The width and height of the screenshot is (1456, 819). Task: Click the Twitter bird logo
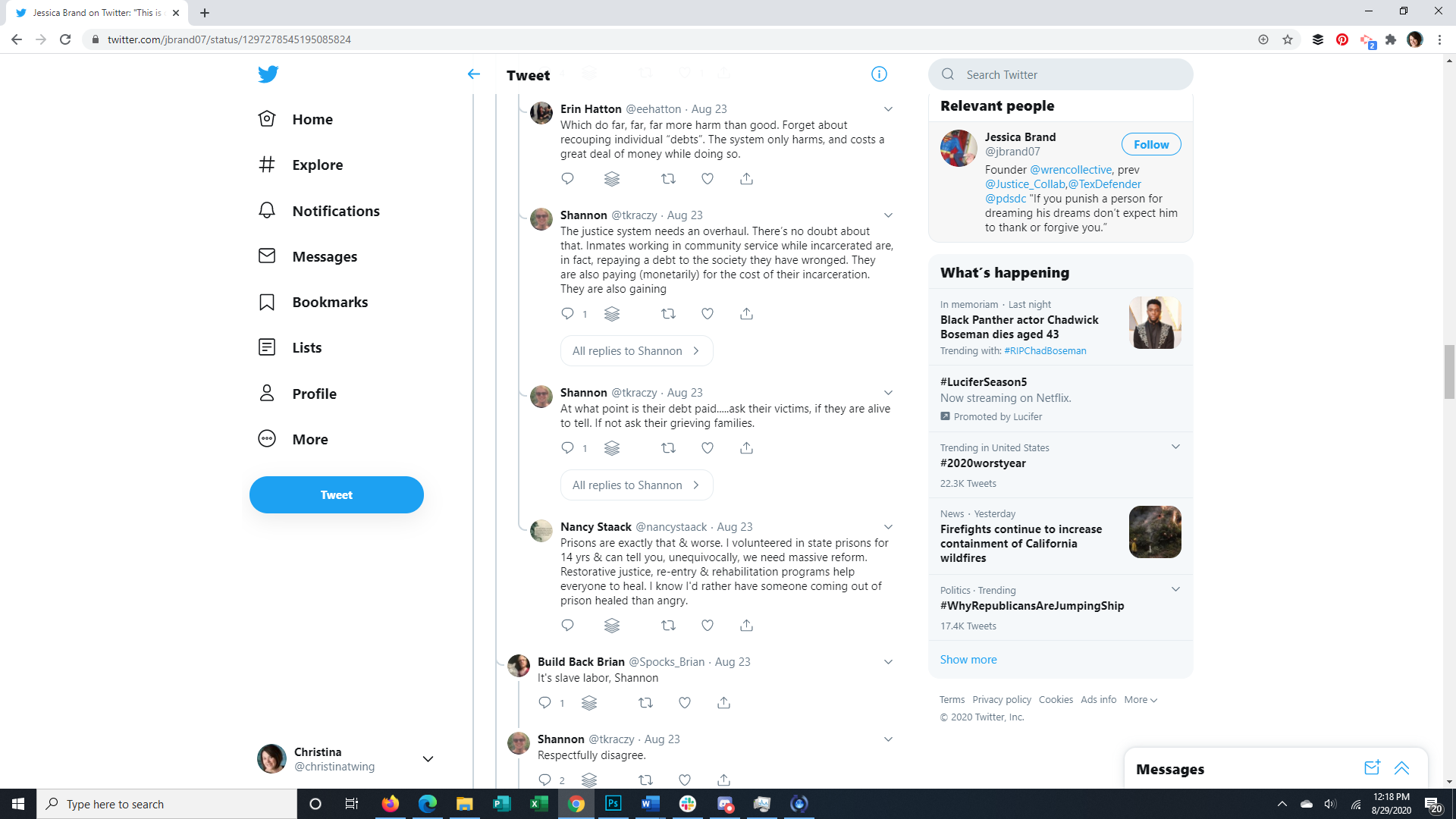point(268,74)
